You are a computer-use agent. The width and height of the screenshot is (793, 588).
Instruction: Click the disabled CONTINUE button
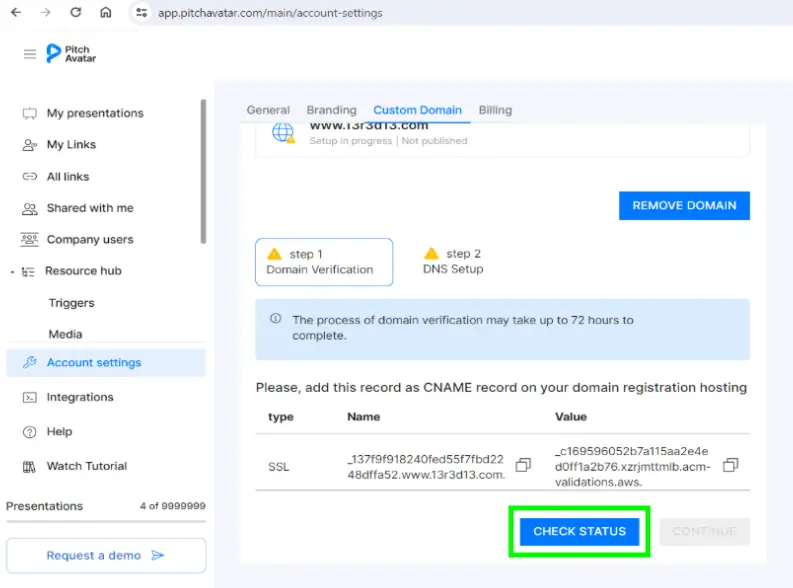704,531
